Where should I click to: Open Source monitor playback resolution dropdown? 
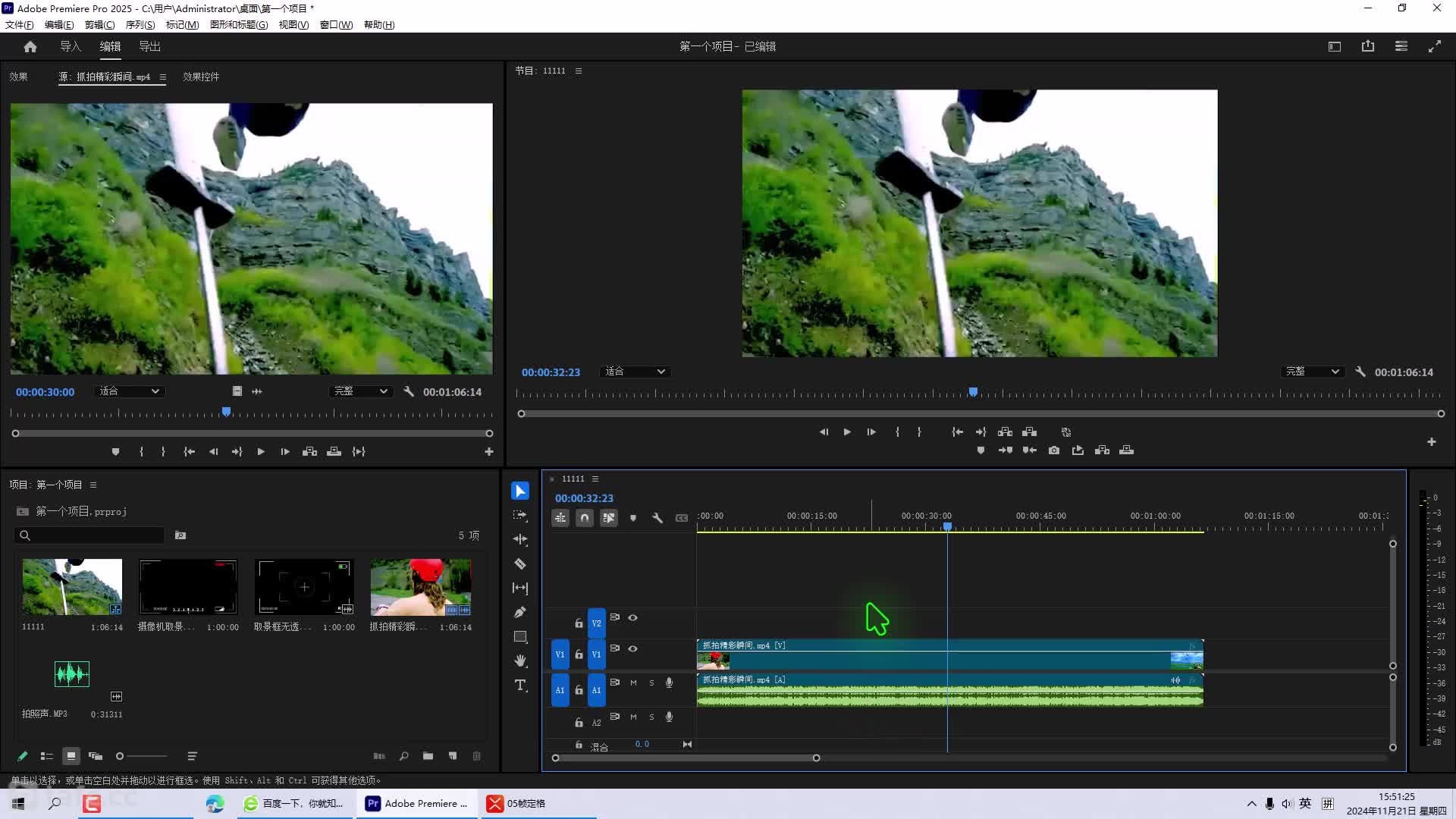361,392
